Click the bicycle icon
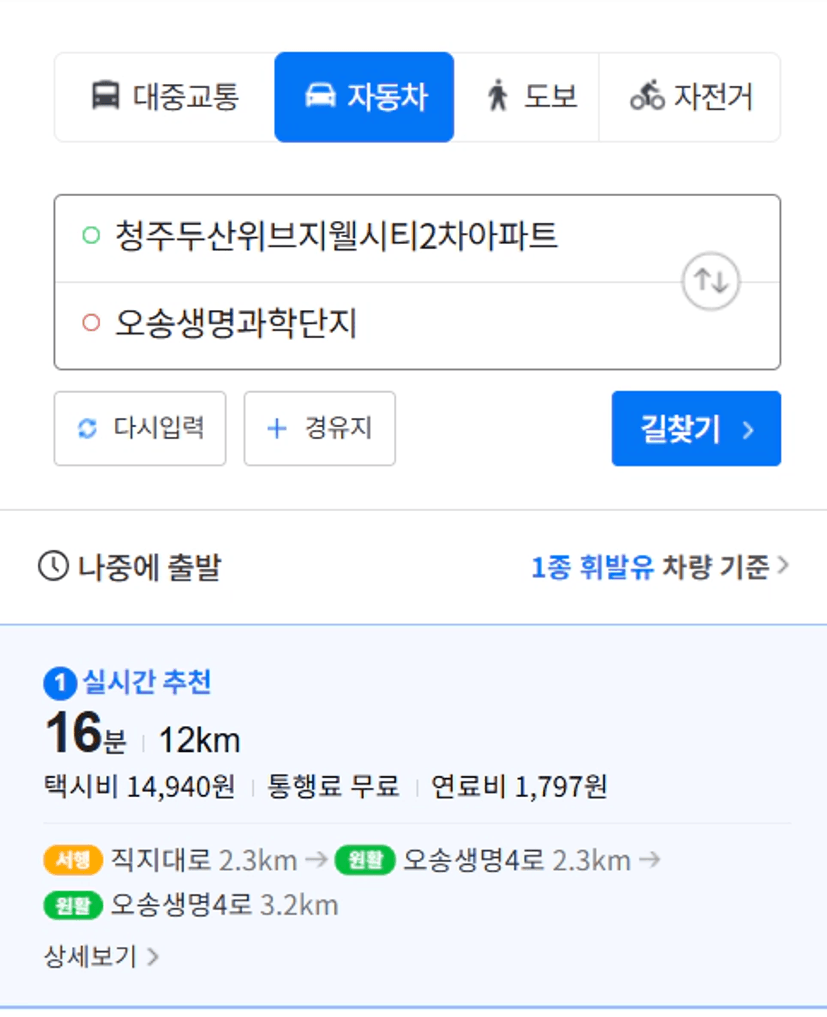 click(647, 95)
